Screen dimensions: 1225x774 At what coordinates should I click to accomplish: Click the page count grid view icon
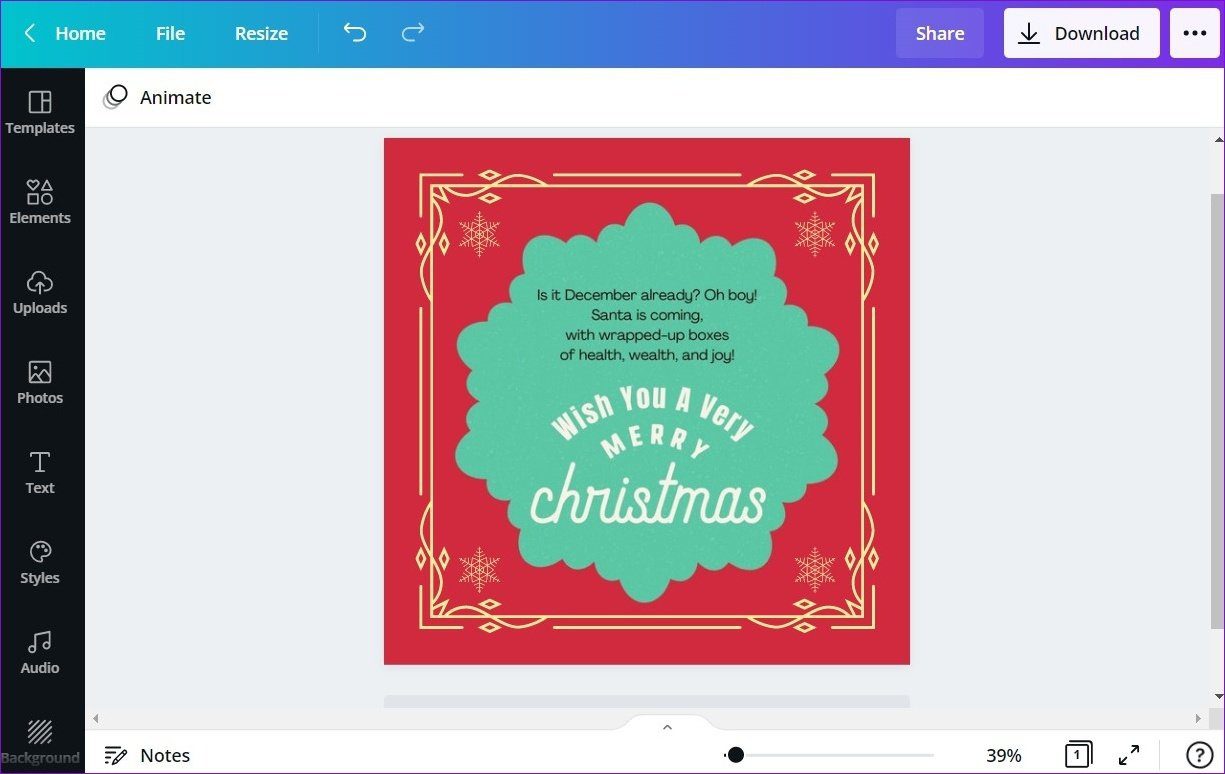tap(1078, 755)
